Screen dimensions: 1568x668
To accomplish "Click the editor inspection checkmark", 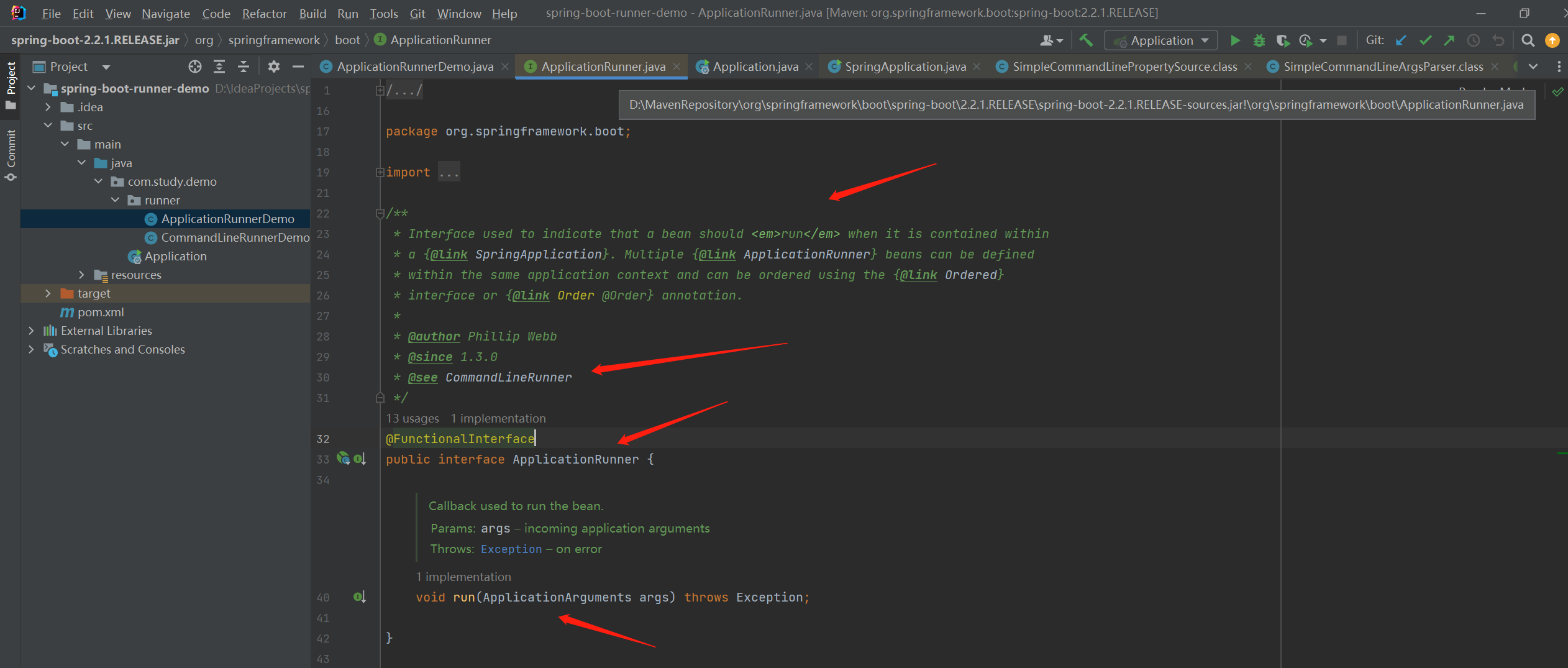I will coord(1557,92).
